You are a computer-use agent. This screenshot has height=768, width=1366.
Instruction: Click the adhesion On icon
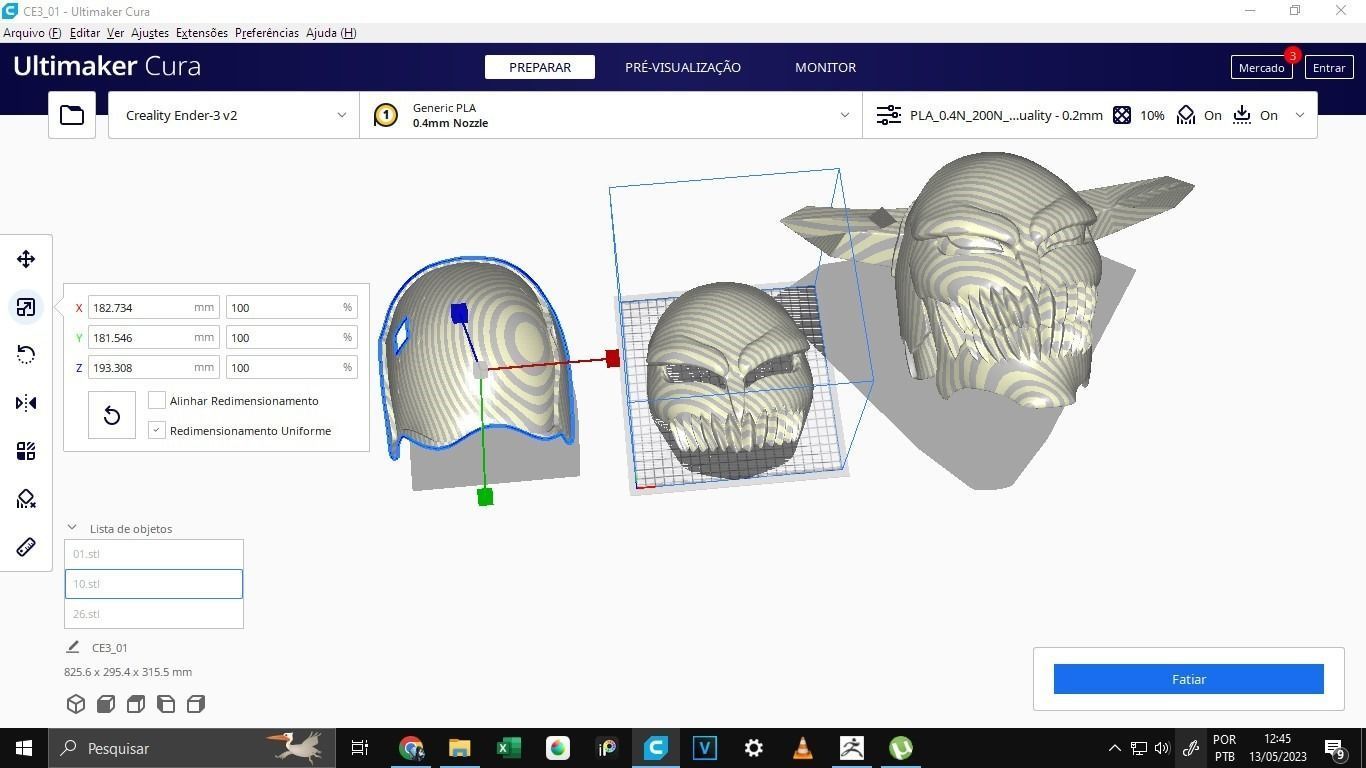tap(1242, 115)
